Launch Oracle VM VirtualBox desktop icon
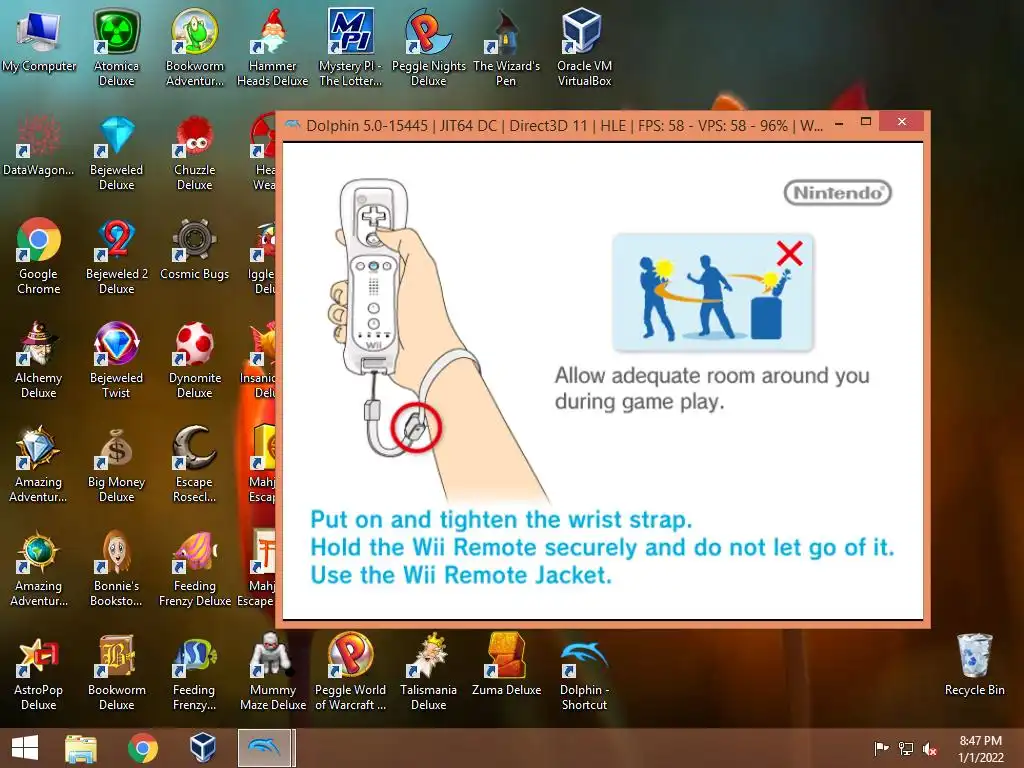The width and height of the screenshot is (1024, 768). [x=584, y=47]
